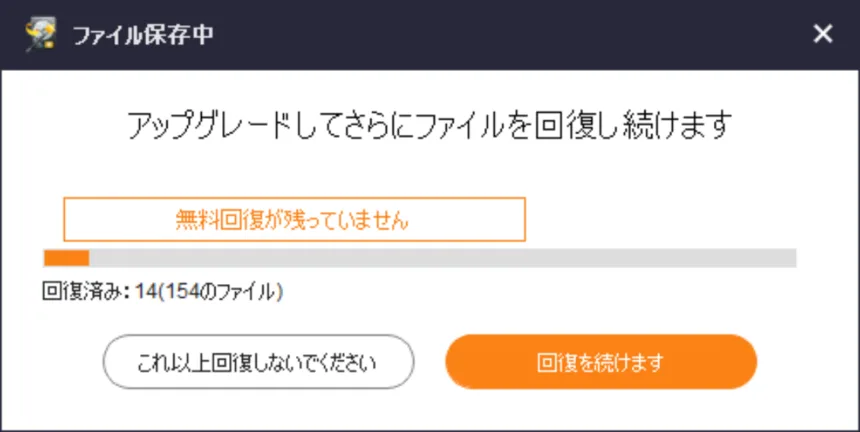The width and height of the screenshot is (860, 432).
Task: Click the 回復し続けます end of the heading
Action: (632, 125)
